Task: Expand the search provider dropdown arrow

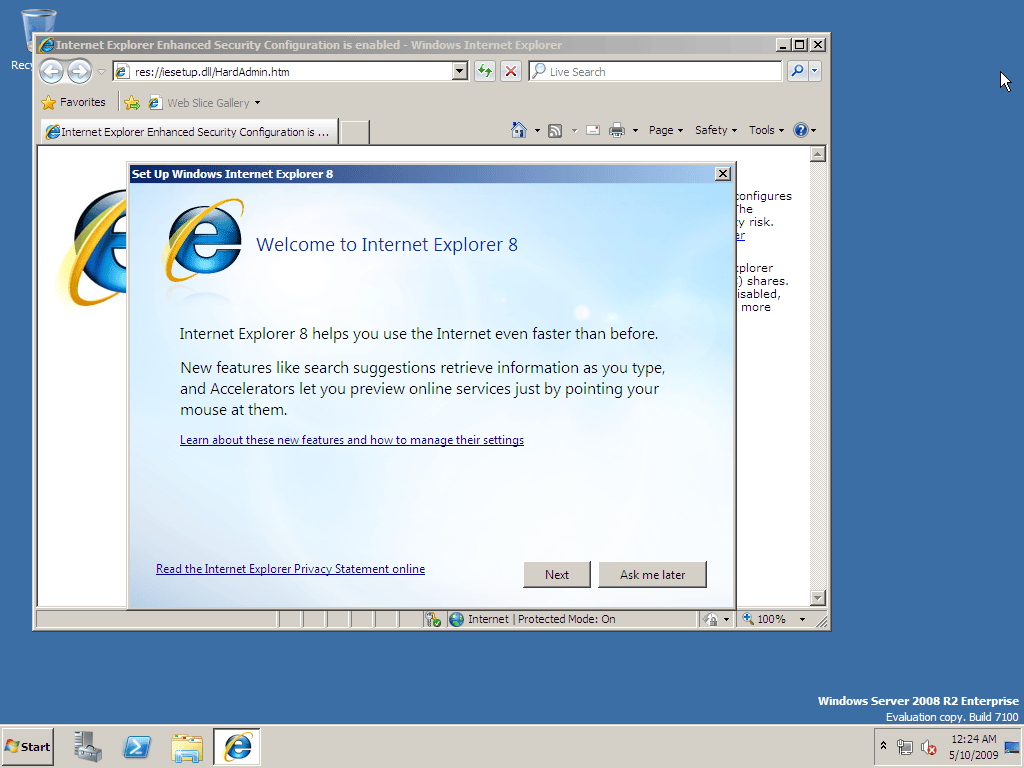Action: [814, 71]
